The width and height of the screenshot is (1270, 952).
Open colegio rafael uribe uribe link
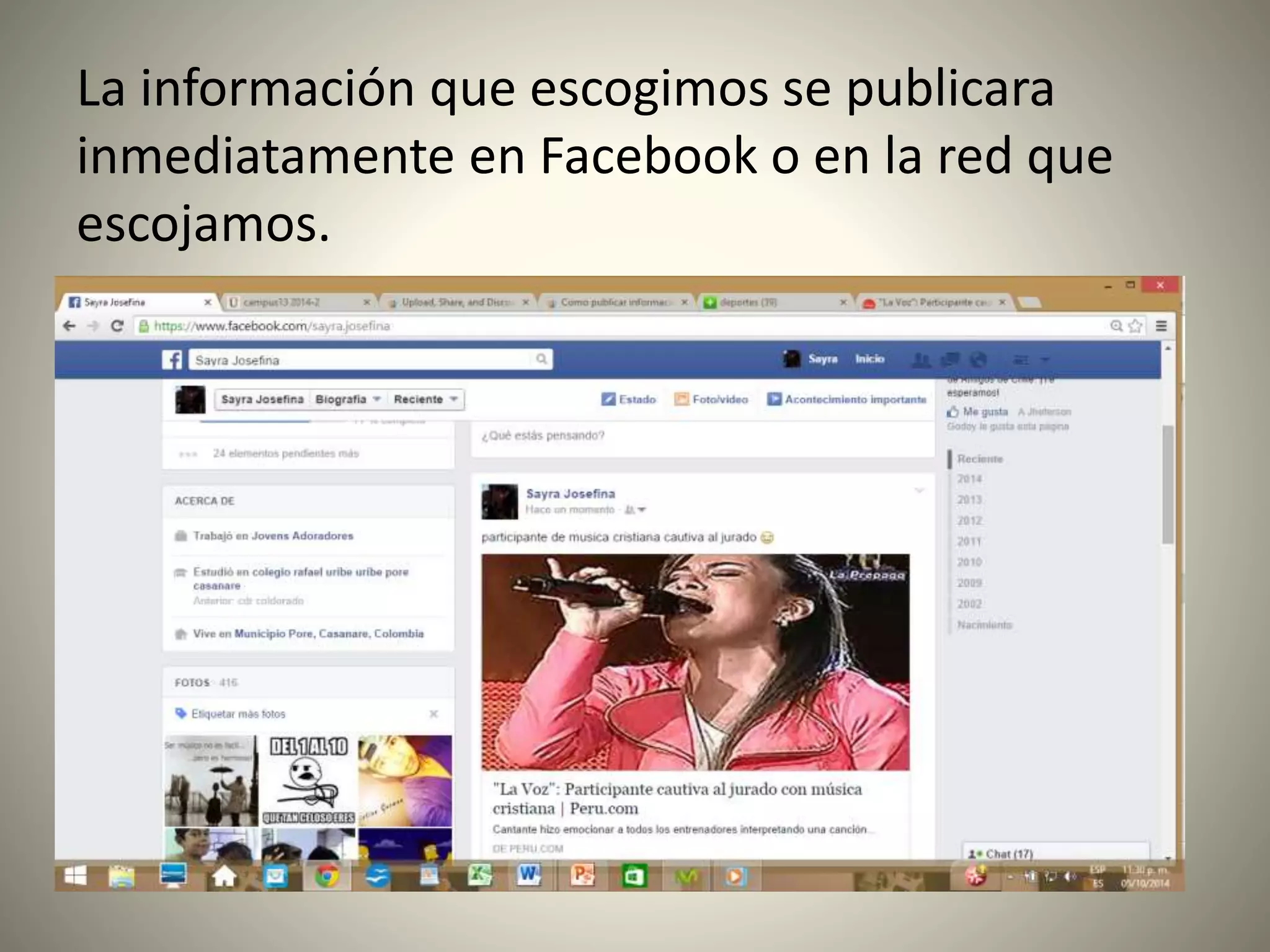click(x=330, y=578)
